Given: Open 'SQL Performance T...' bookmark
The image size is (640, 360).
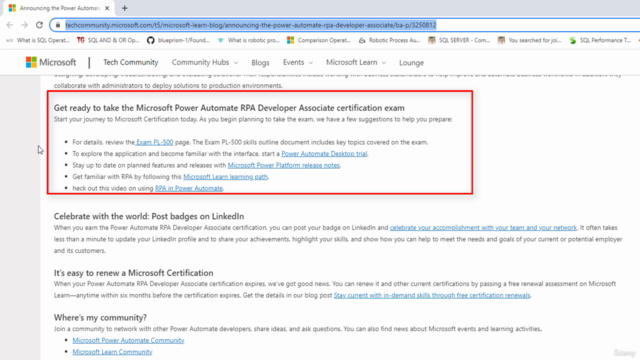Looking at the screenshot, I should (x=600, y=40).
